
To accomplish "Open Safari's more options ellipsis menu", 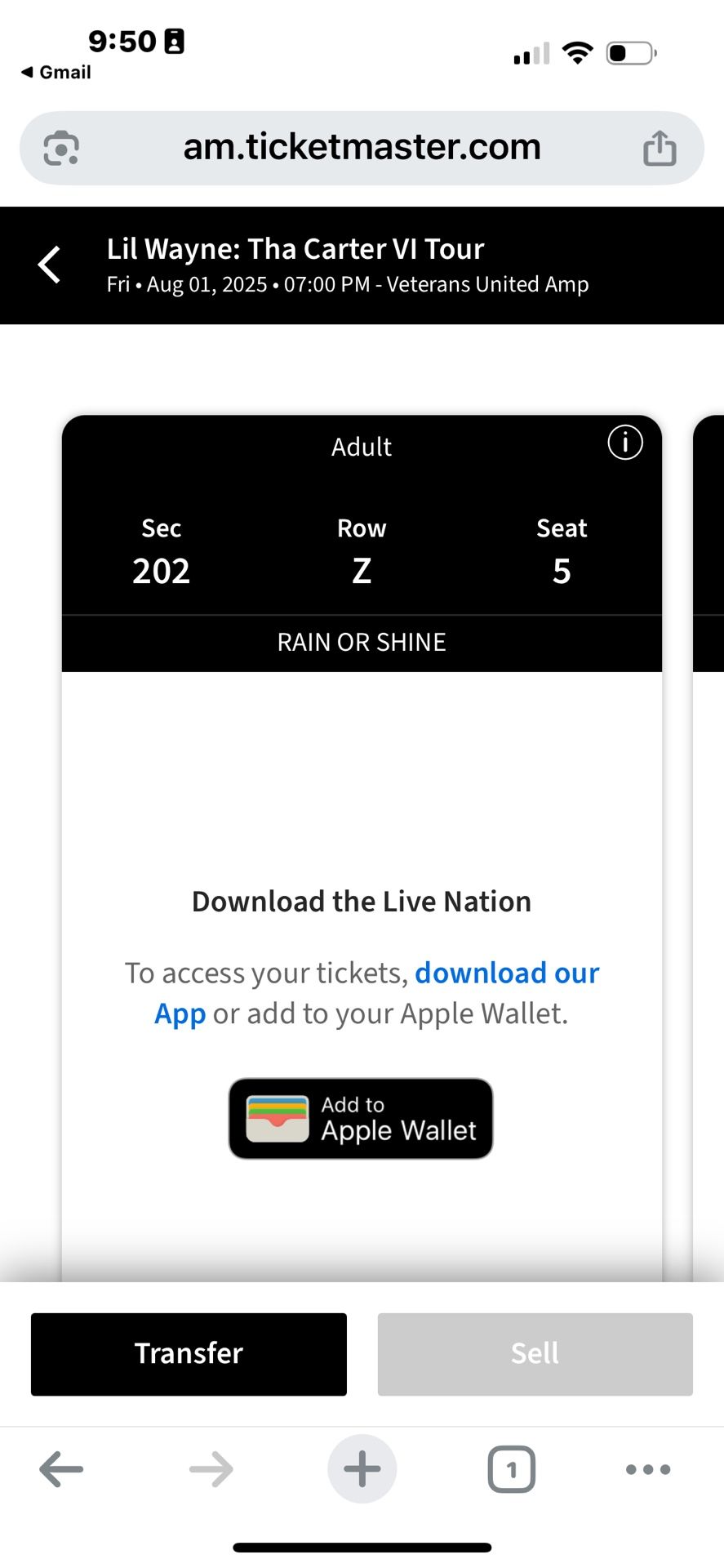I will [x=646, y=1468].
